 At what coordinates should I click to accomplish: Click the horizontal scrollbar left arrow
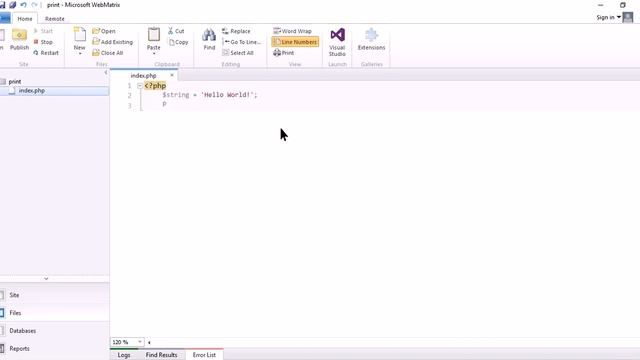click(149, 342)
